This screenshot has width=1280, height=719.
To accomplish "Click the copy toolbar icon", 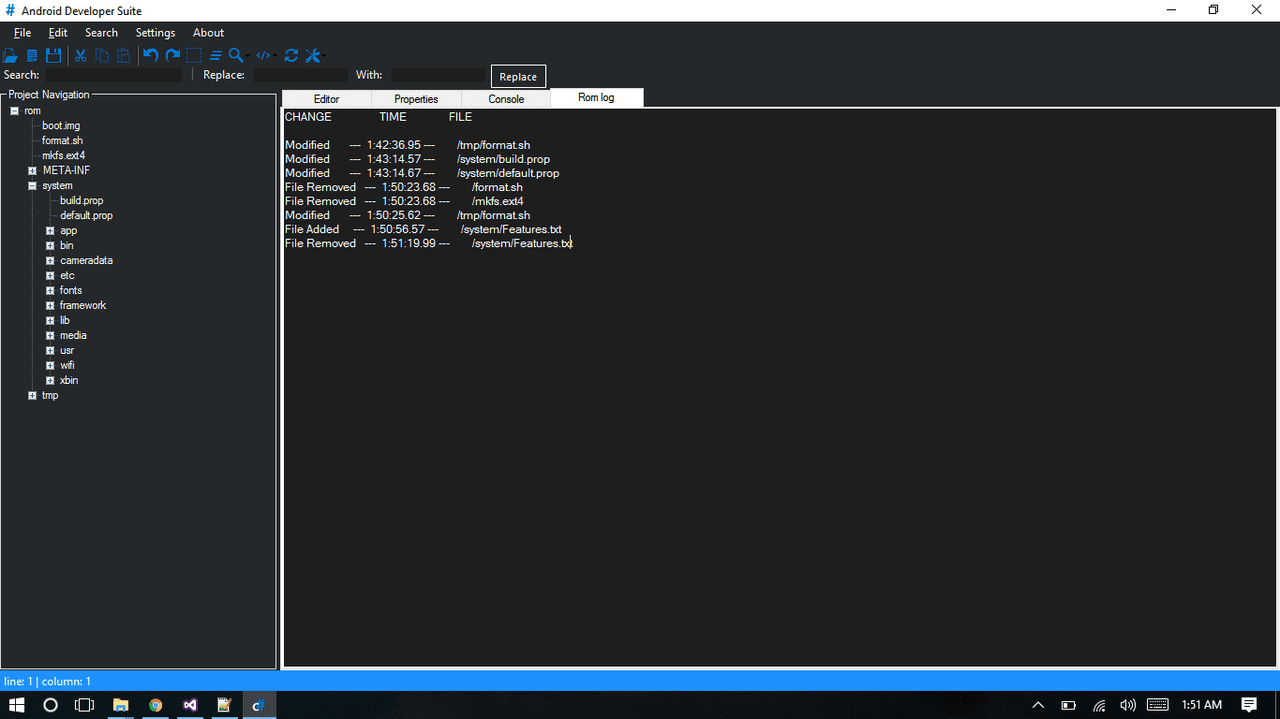I will pos(102,56).
